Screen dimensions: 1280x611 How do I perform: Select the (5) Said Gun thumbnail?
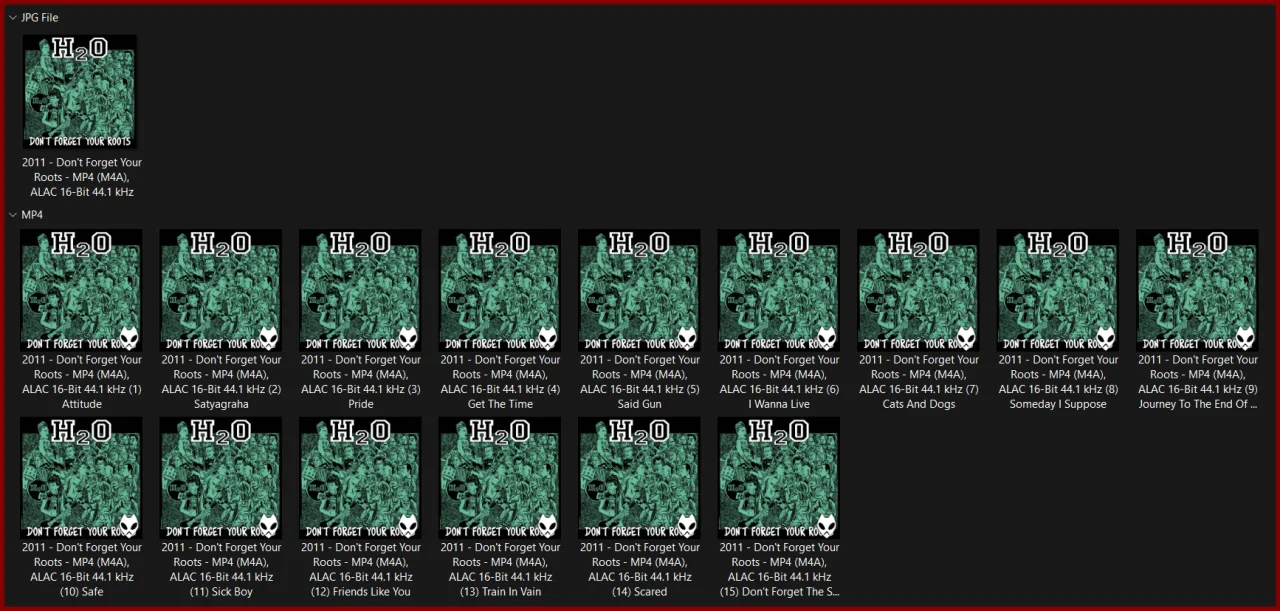639,290
